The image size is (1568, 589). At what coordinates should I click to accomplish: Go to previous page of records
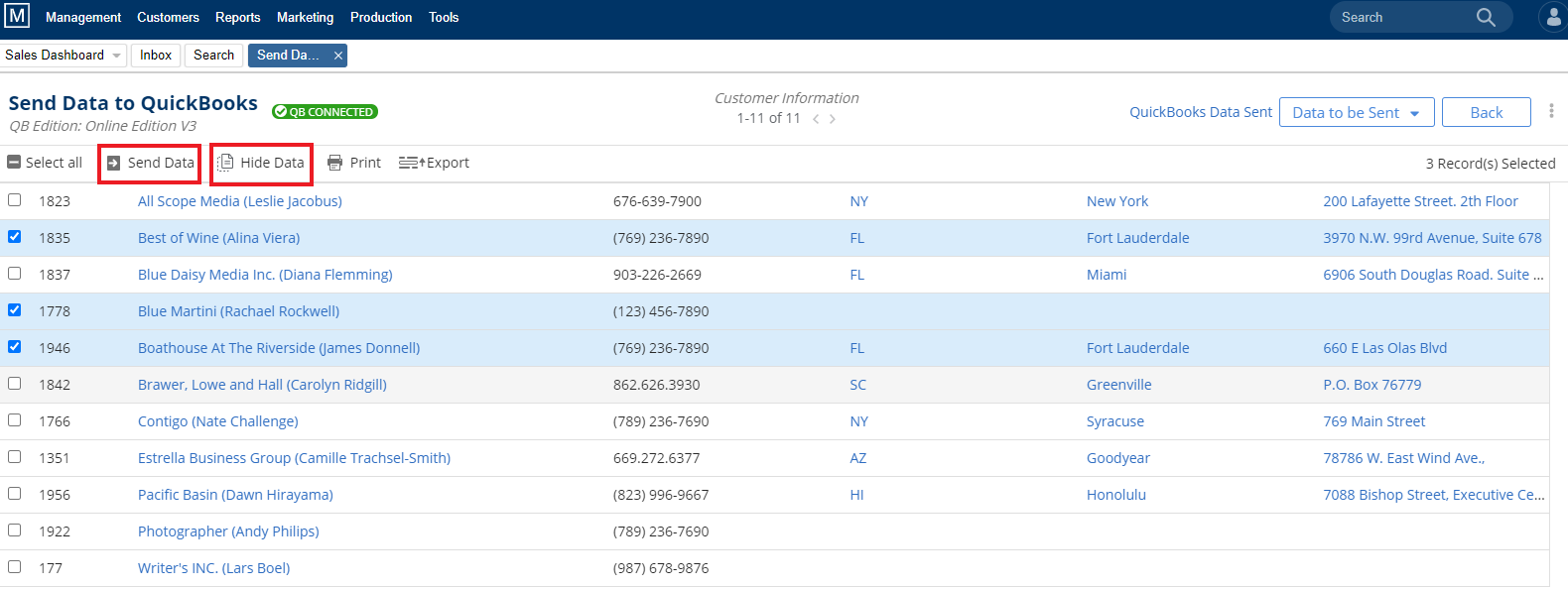point(816,119)
